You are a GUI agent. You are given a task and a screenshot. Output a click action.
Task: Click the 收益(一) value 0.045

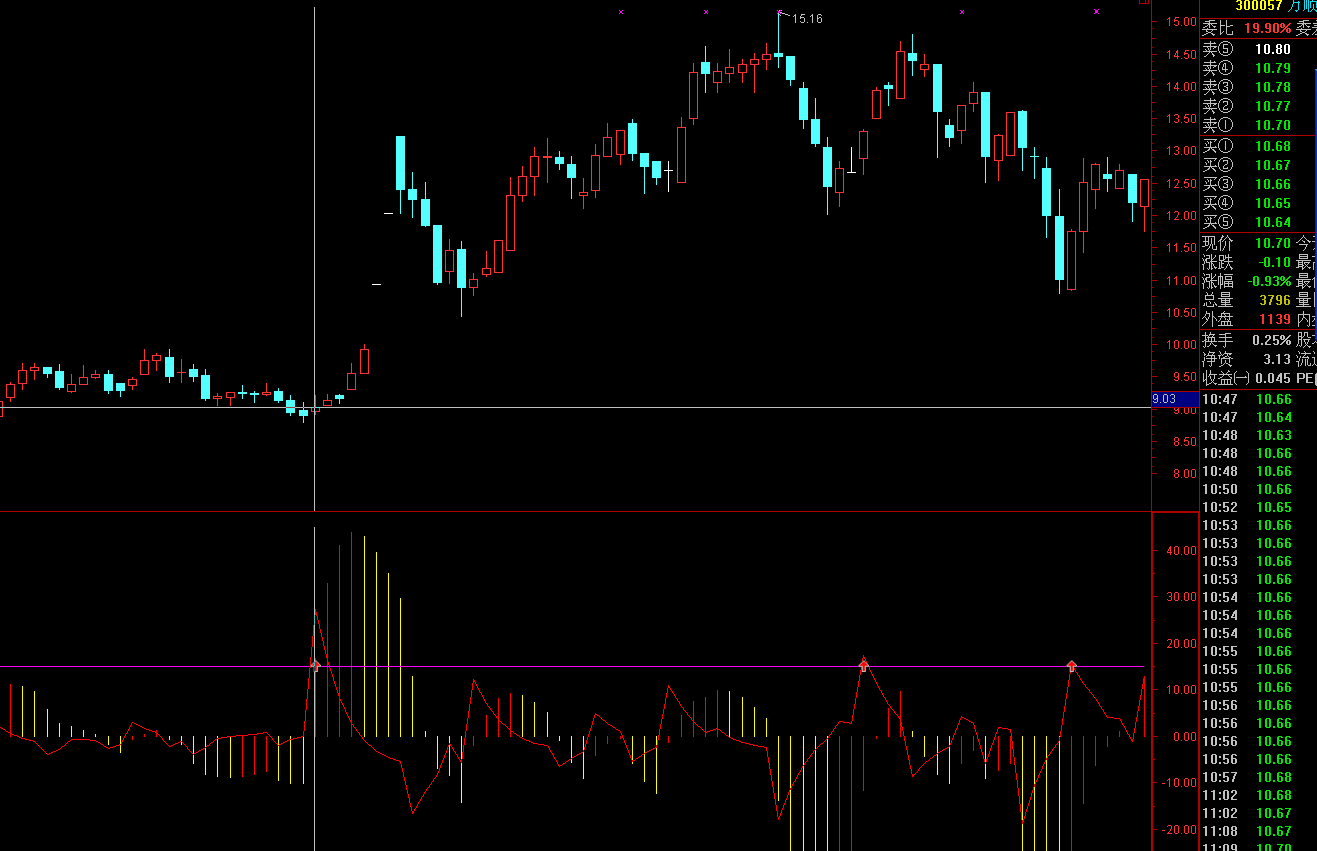pos(1273,378)
